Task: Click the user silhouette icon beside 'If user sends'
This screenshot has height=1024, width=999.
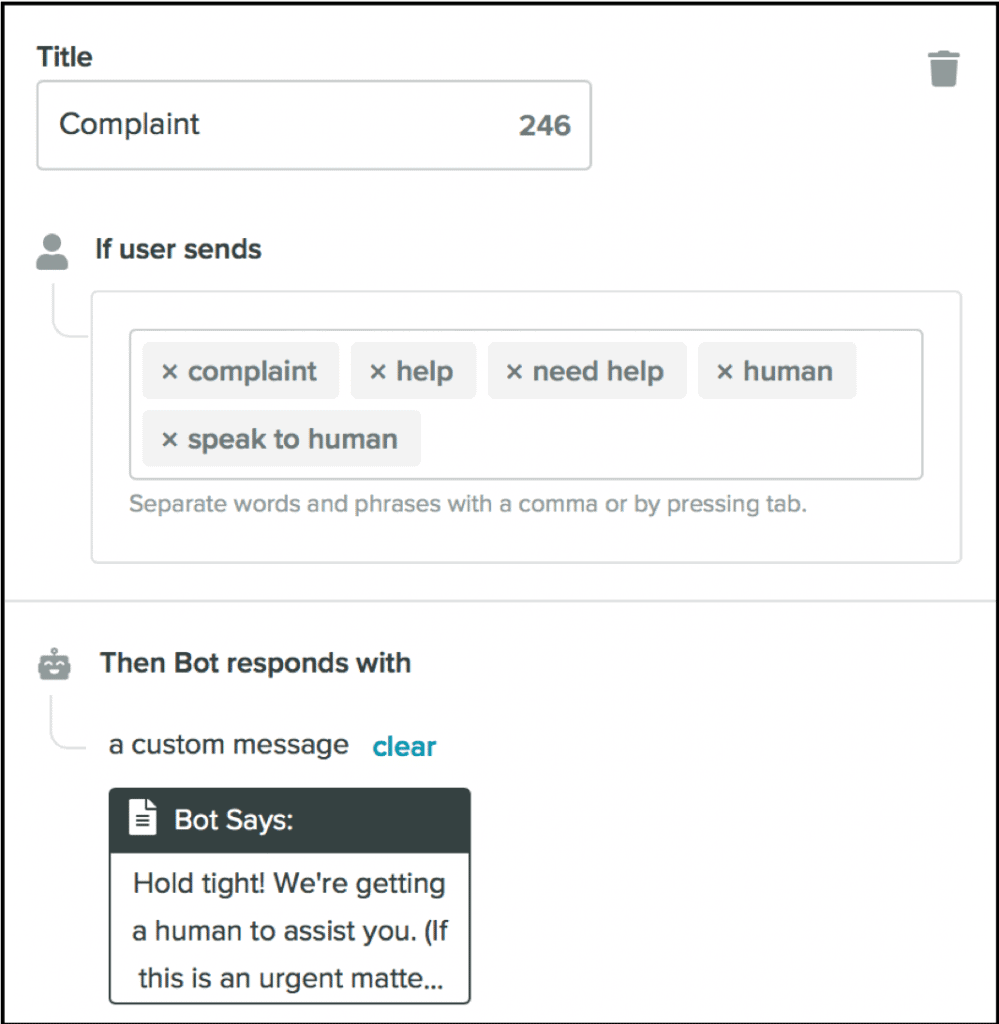Action: click(51, 250)
